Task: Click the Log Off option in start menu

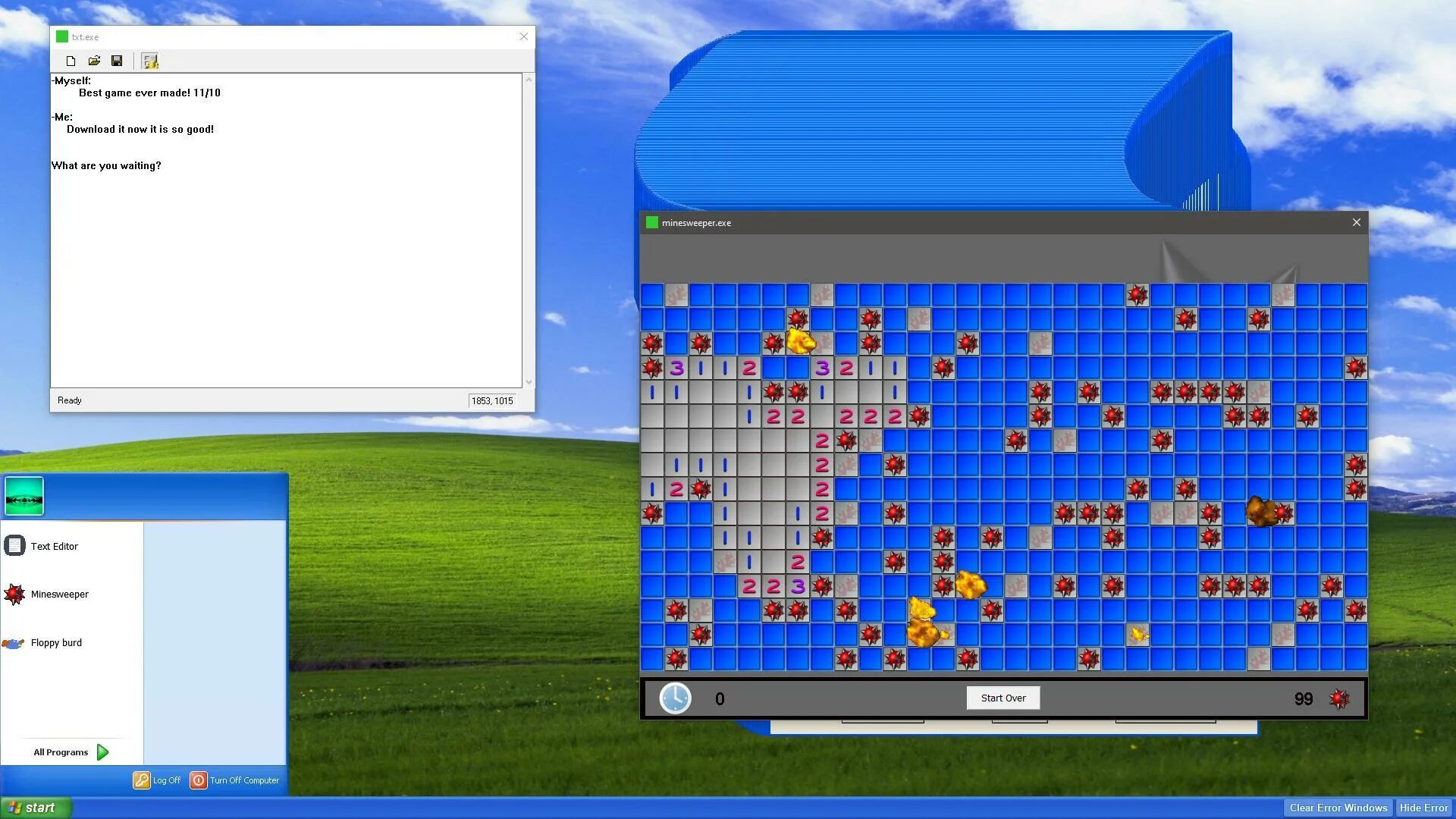Action: 158,780
